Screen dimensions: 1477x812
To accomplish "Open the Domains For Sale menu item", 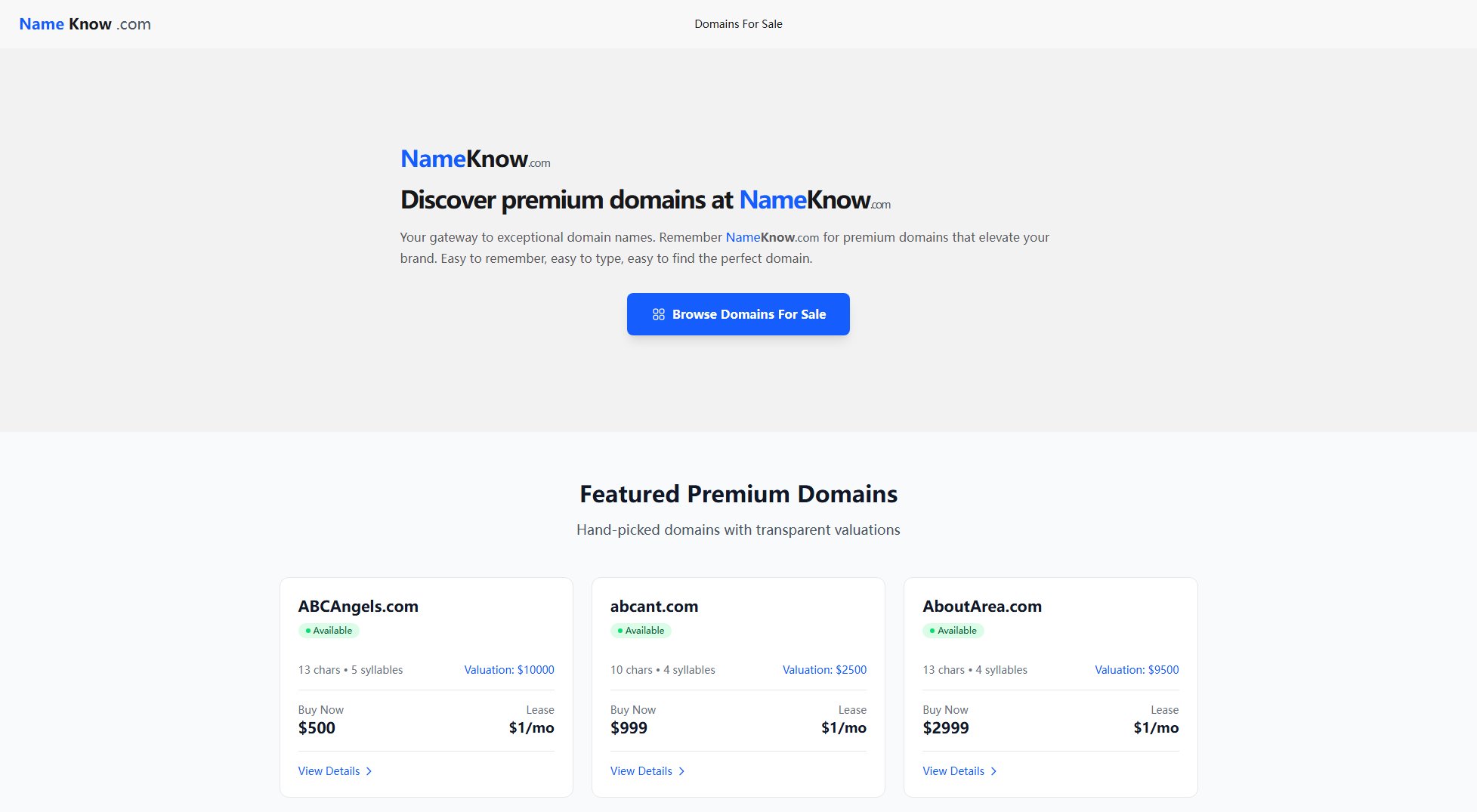I will [737, 23].
